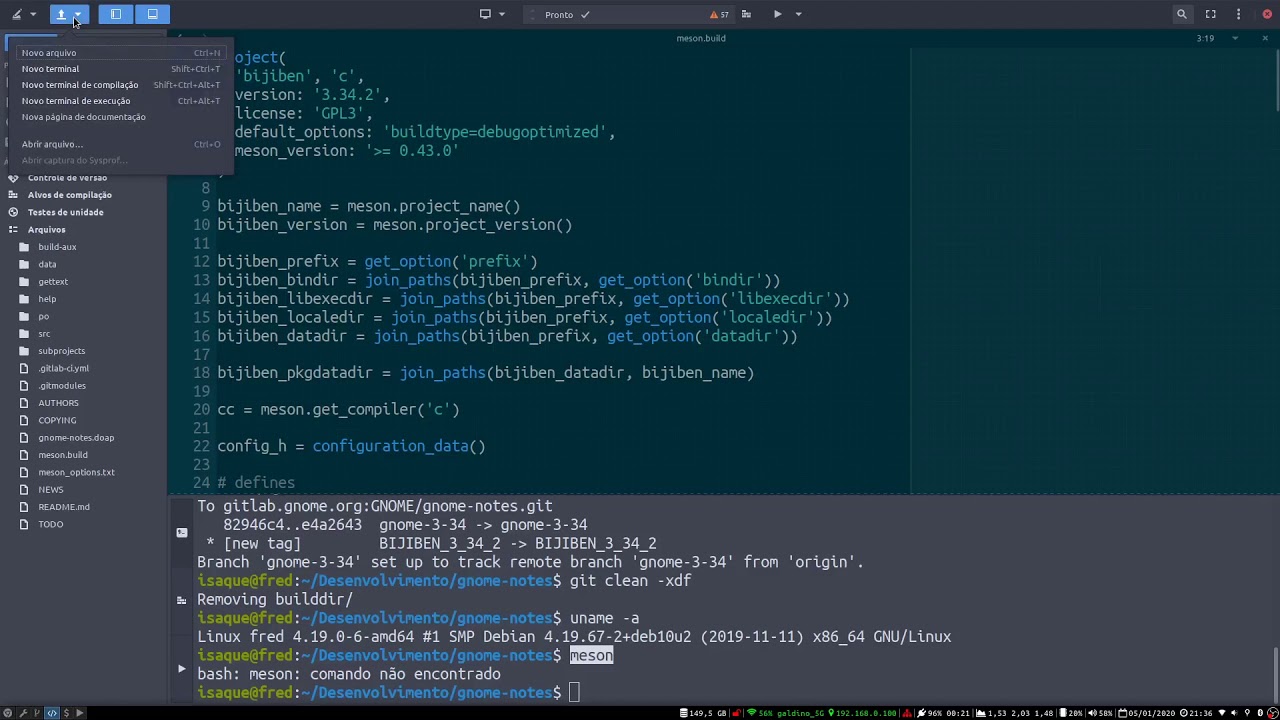
Task: Collapse the Arquivos section
Action: tap(46, 230)
